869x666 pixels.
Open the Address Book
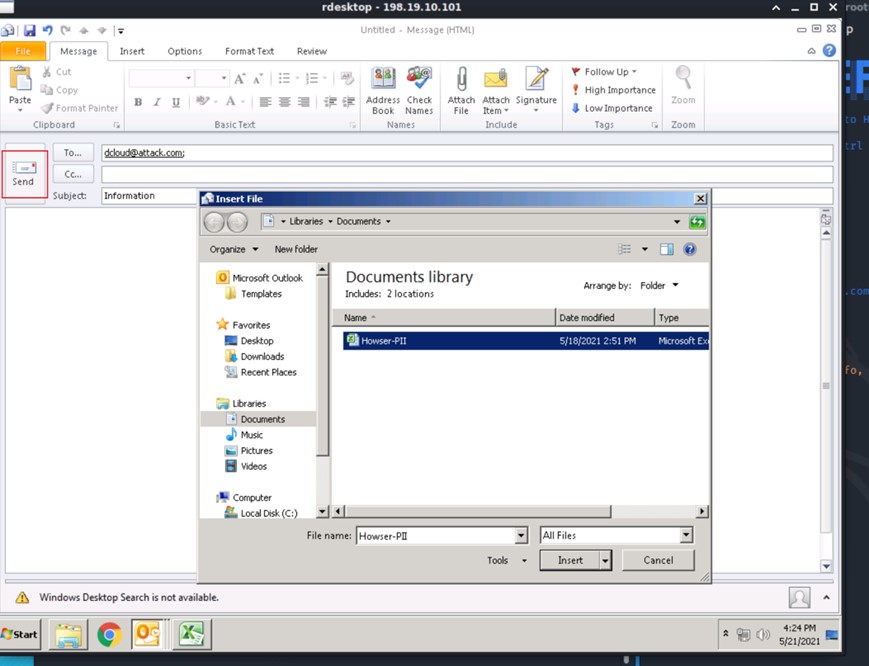pos(383,91)
